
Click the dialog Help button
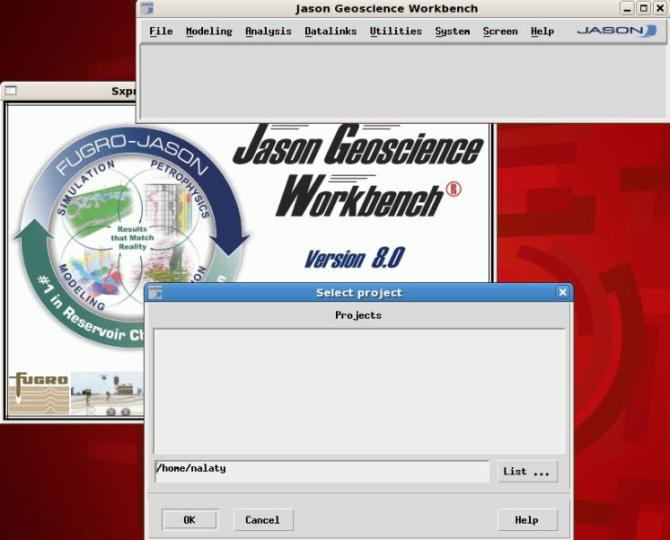528,520
